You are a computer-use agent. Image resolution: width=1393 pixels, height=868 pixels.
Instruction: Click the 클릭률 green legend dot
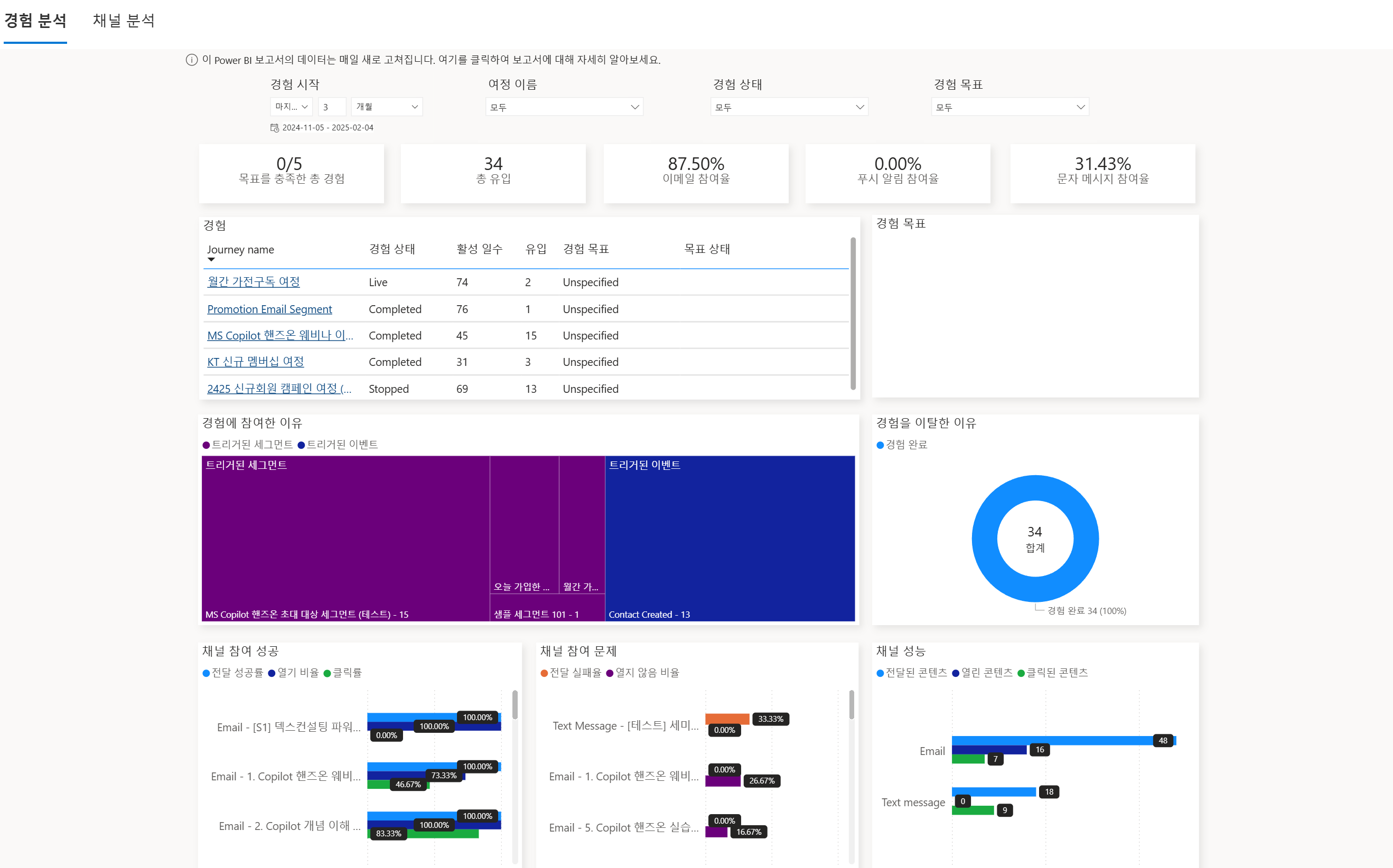328,673
